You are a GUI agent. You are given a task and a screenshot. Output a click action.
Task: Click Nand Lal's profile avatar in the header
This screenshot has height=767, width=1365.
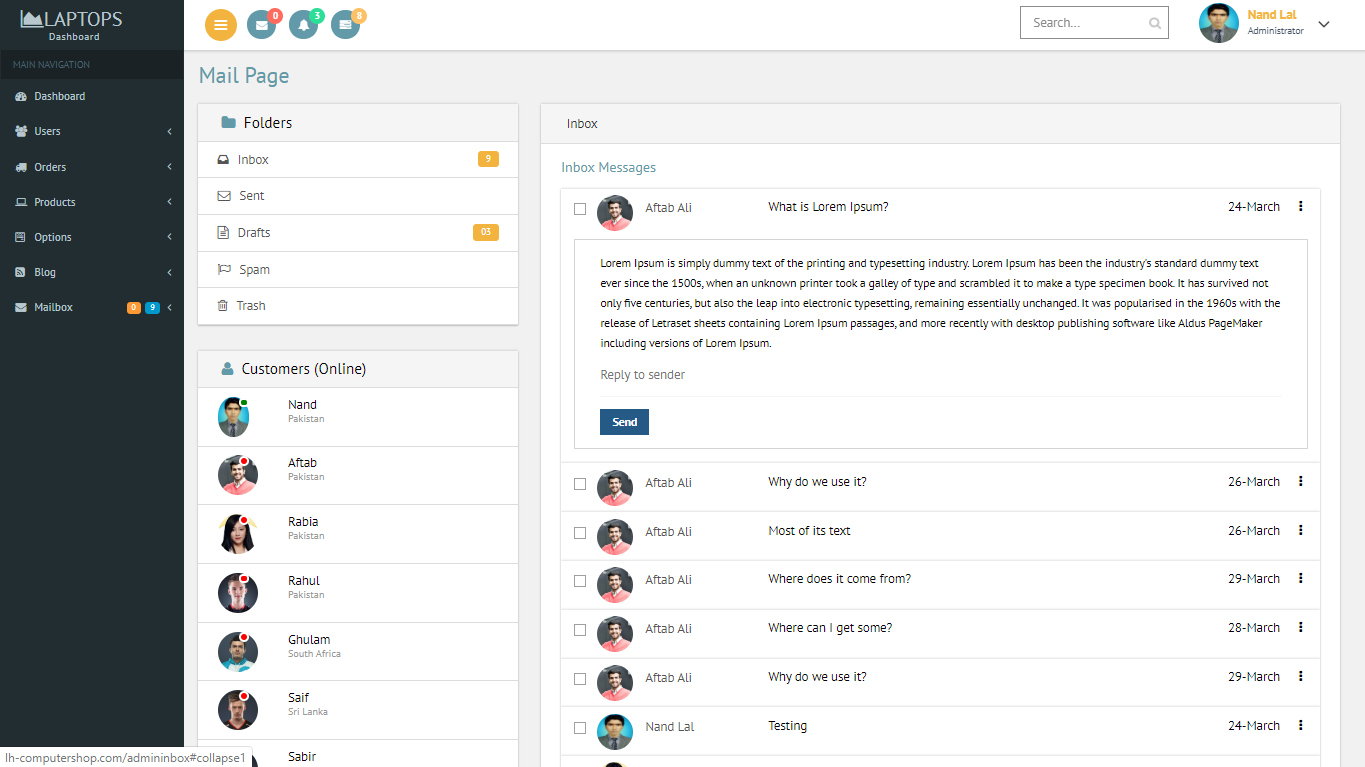coord(1218,23)
